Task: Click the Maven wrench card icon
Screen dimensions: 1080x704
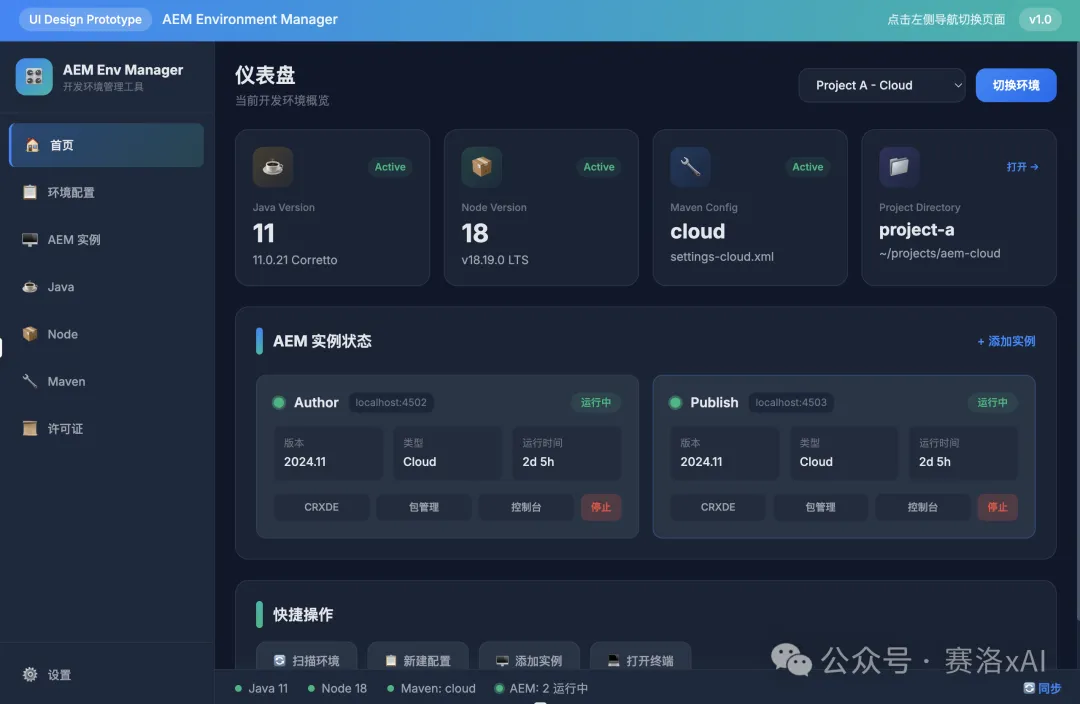Action: click(x=690, y=167)
